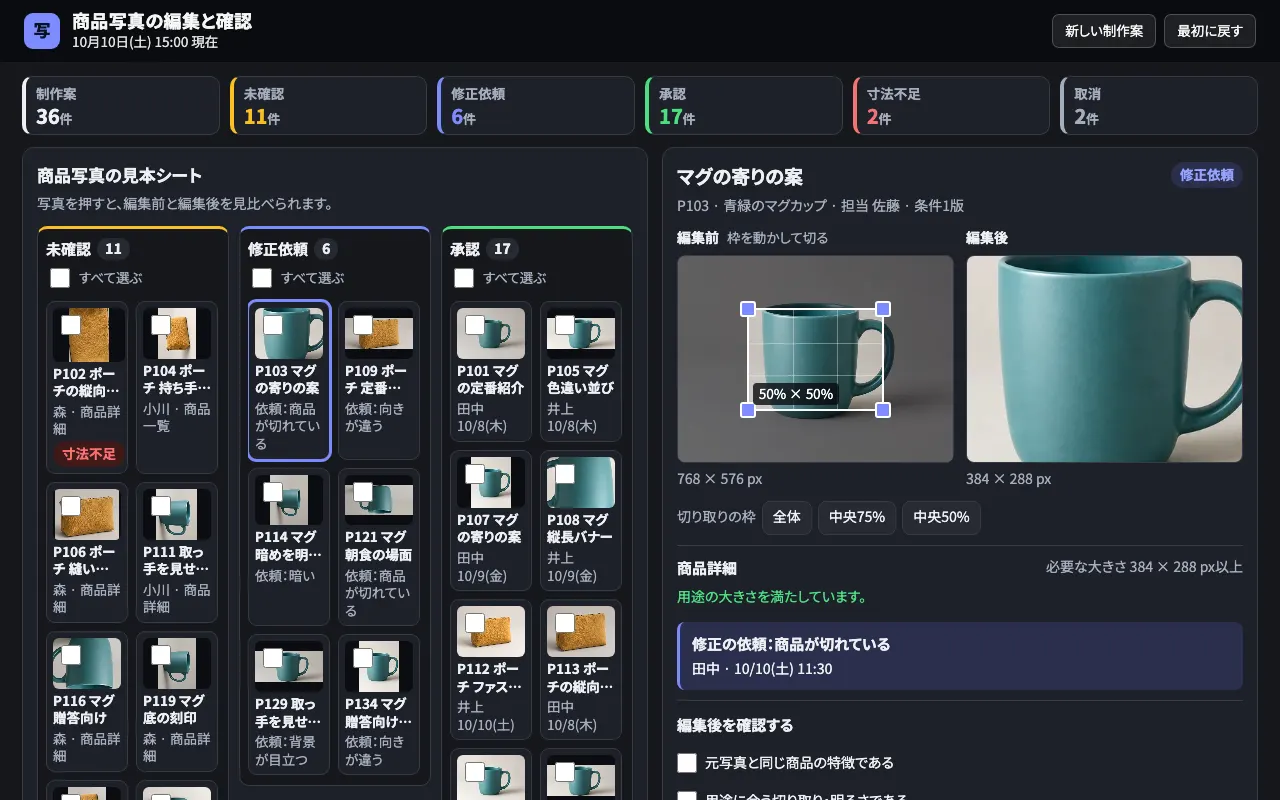Tick the checkbox on card P102
The image size is (1280, 800).
click(71, 325)
